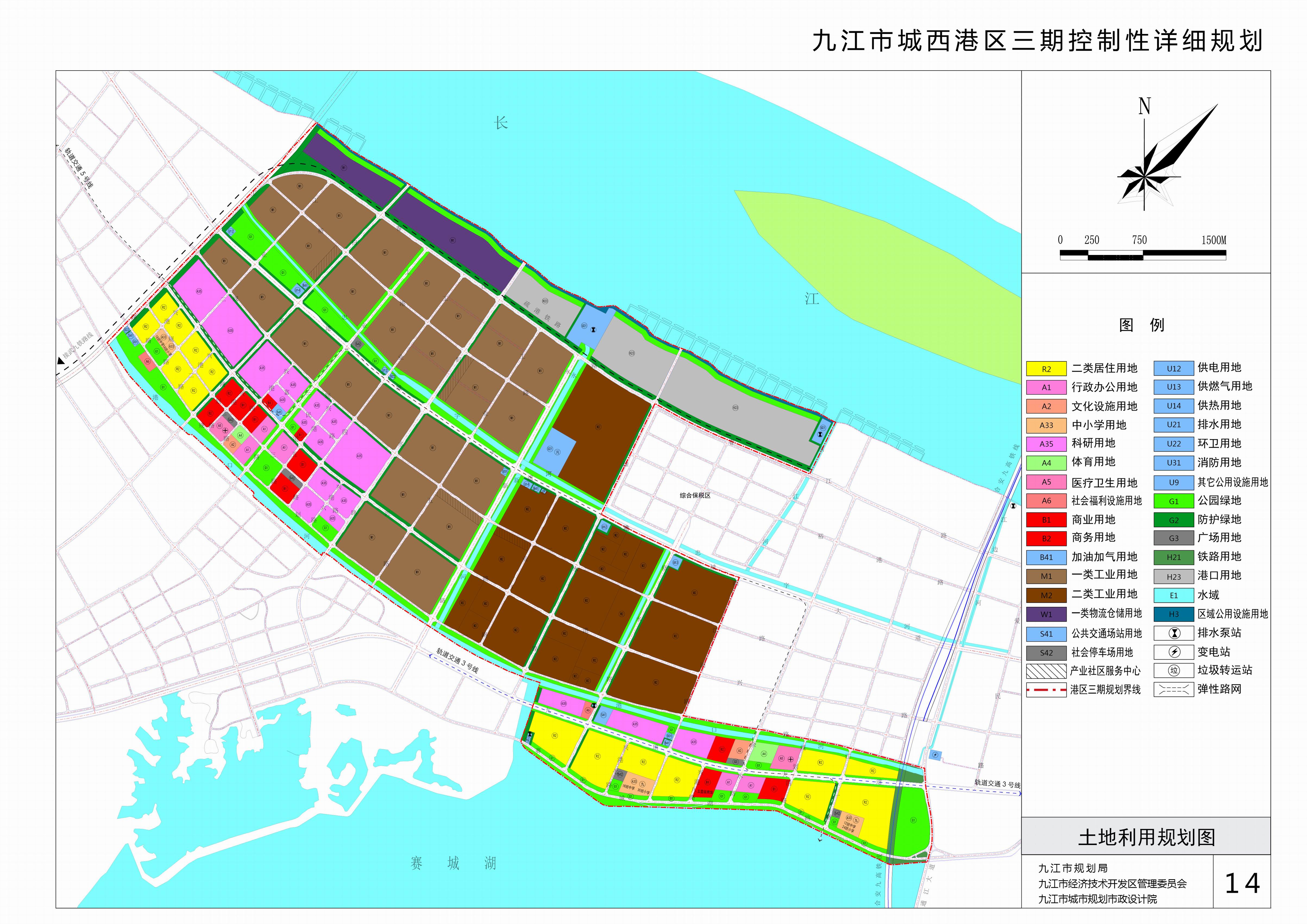The height and width of the screenshot is (924, 1307).
Task: Select the S41 public transport station swatch
Action: tap(1046, 634)
